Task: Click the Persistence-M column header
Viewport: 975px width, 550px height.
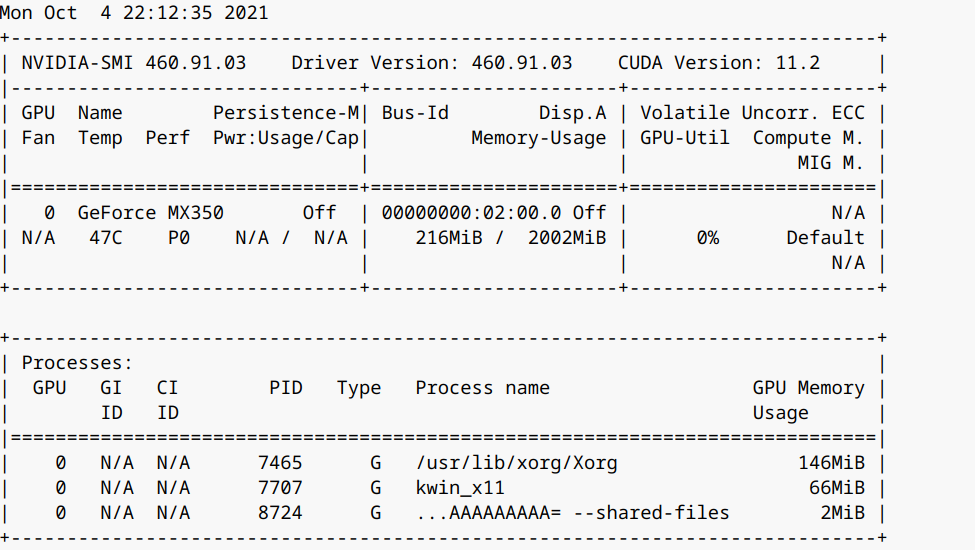Action: (286, 113)
